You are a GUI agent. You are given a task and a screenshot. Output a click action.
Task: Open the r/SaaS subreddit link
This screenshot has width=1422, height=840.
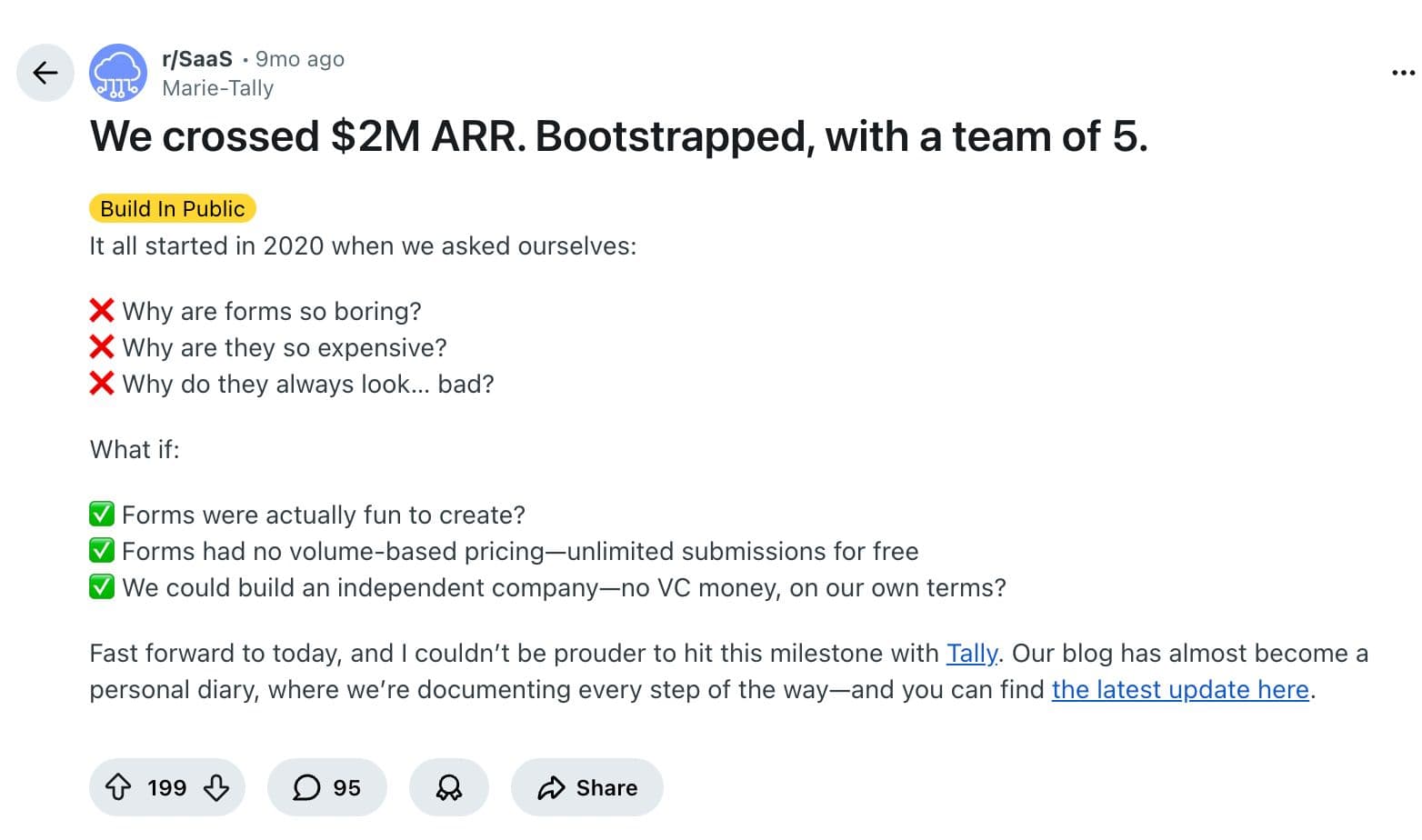click(195, 58)
